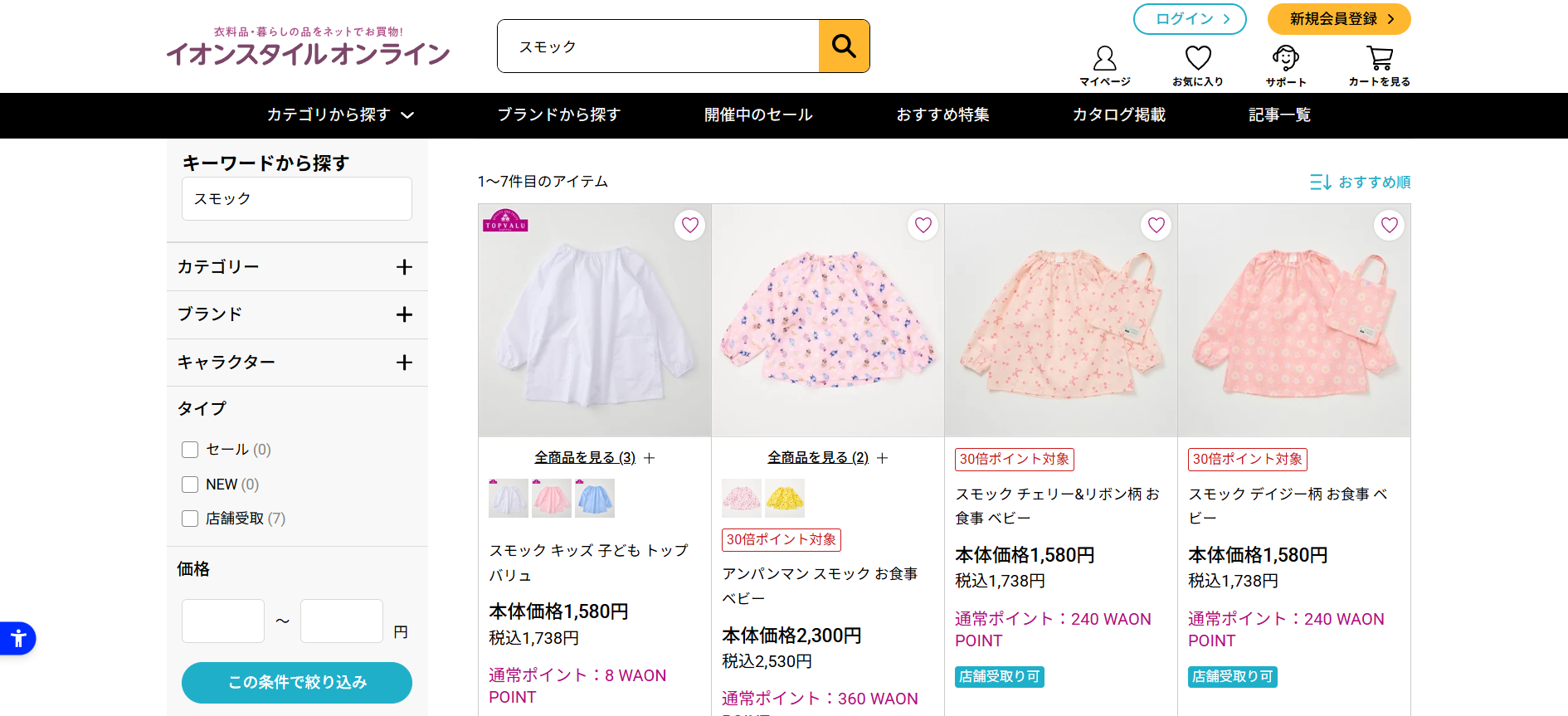
Task: Expand 全商品を見る (2) variants
Action: click(x=827, y=457)
